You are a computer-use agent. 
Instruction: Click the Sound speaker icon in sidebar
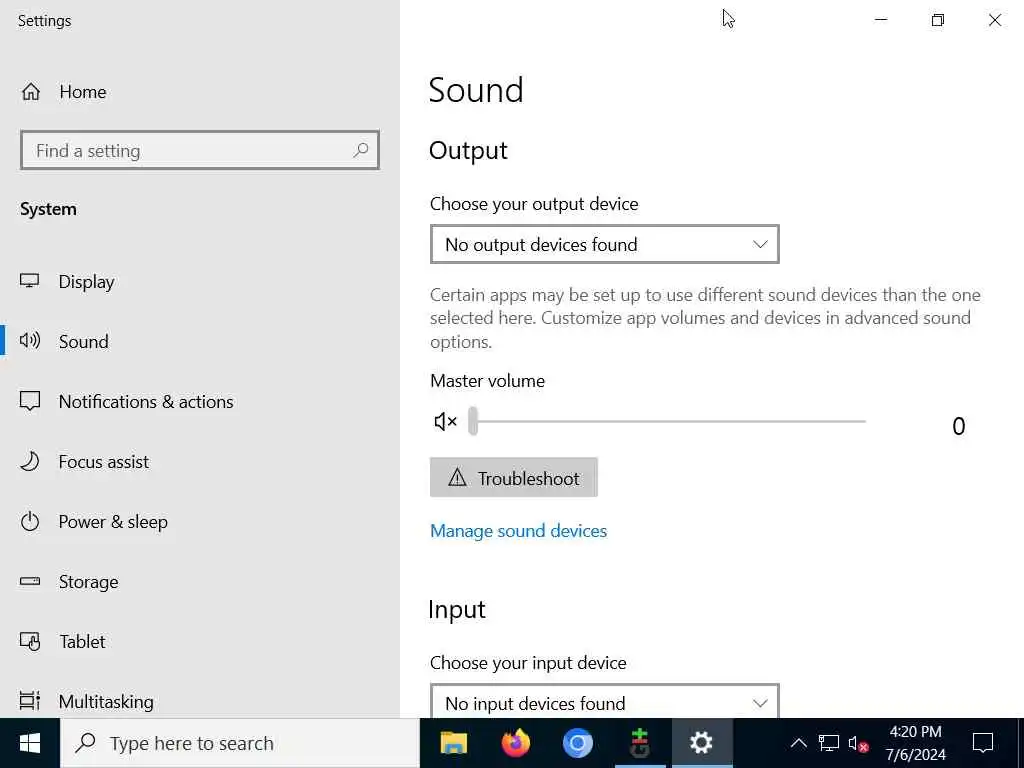pos(30,340)
